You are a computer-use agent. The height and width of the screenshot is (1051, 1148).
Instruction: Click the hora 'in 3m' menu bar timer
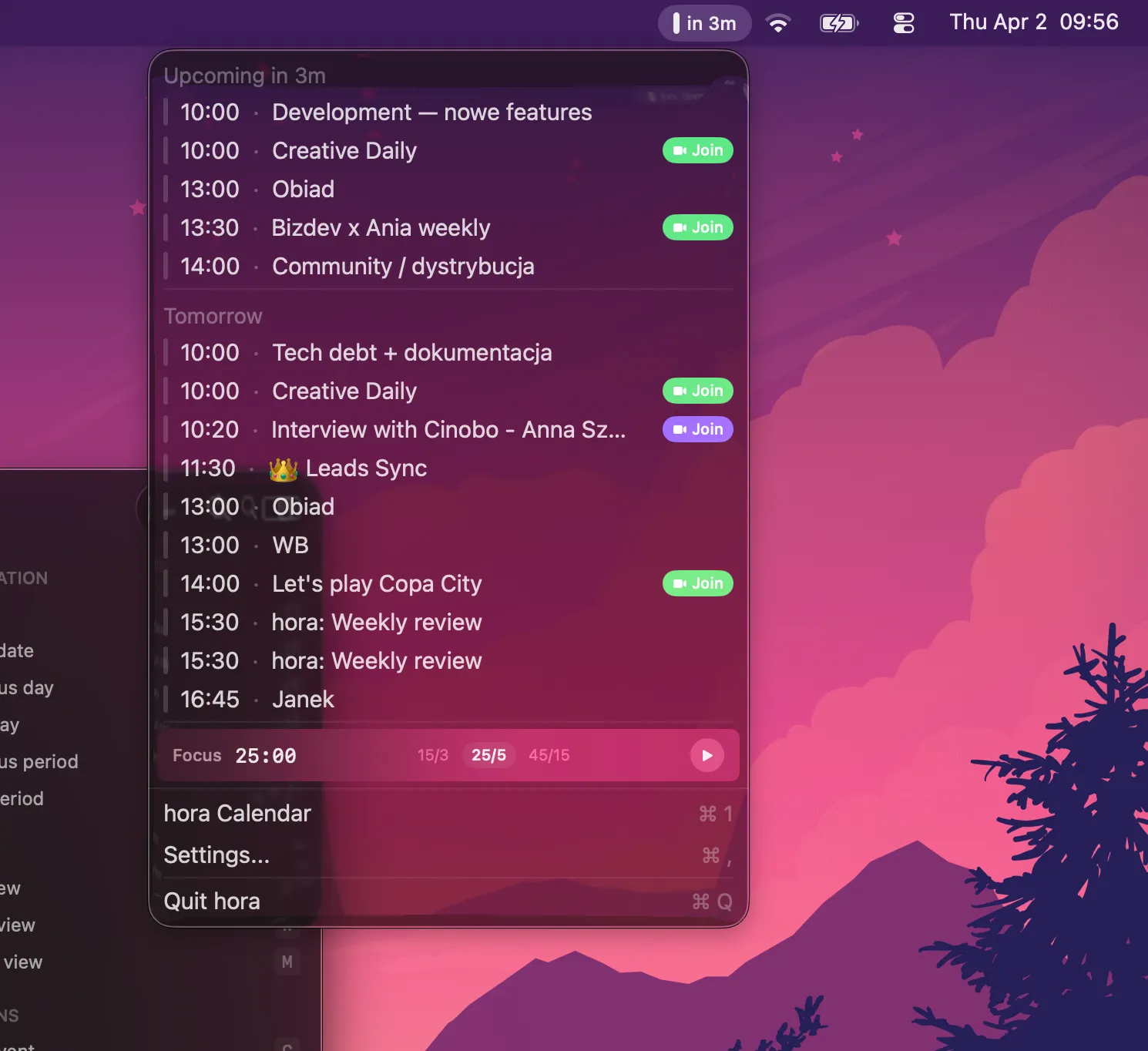[x=703, y=22]
